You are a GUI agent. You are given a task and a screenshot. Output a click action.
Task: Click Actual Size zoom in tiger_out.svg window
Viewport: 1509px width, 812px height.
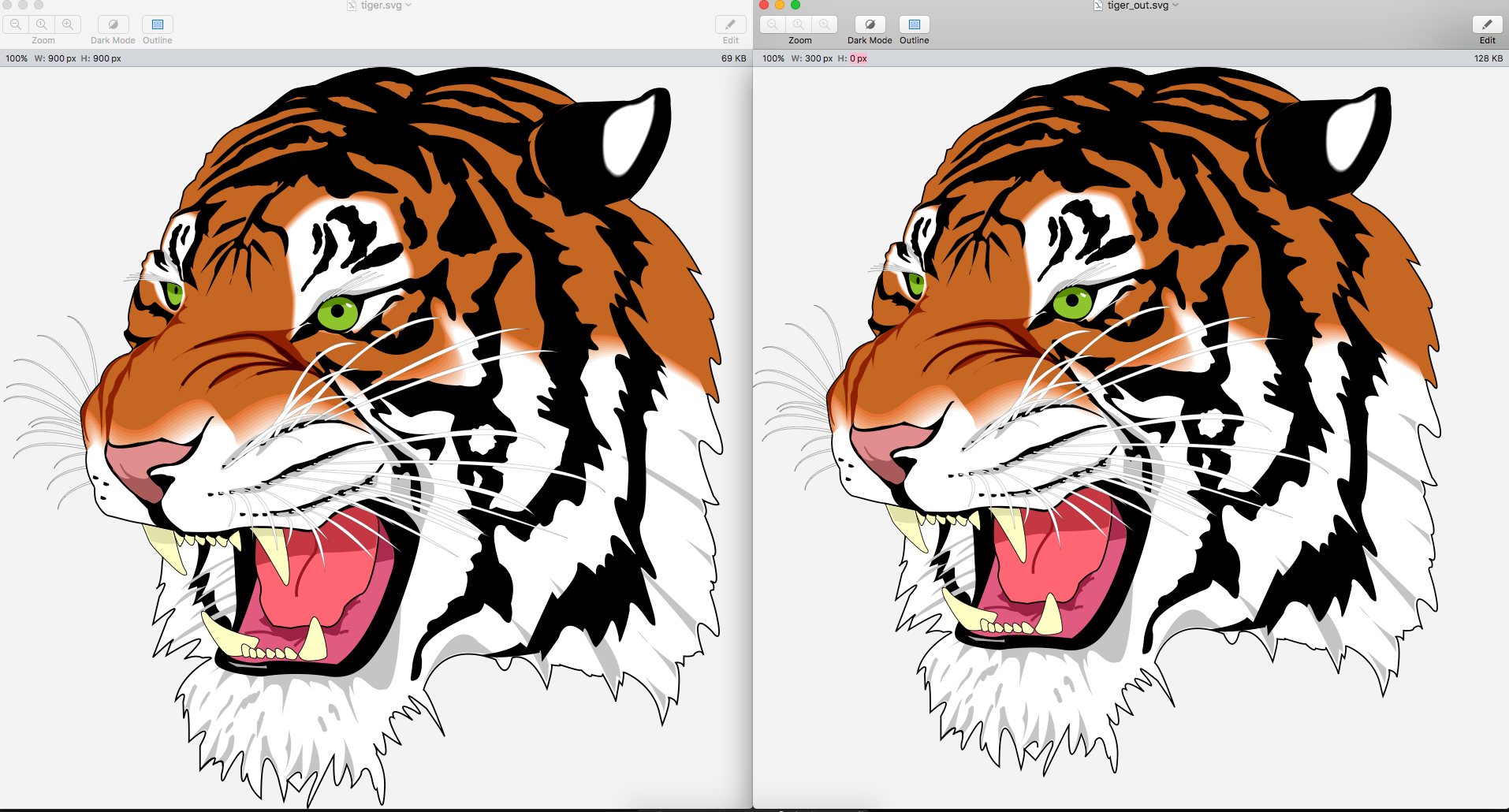pos(799,24)
